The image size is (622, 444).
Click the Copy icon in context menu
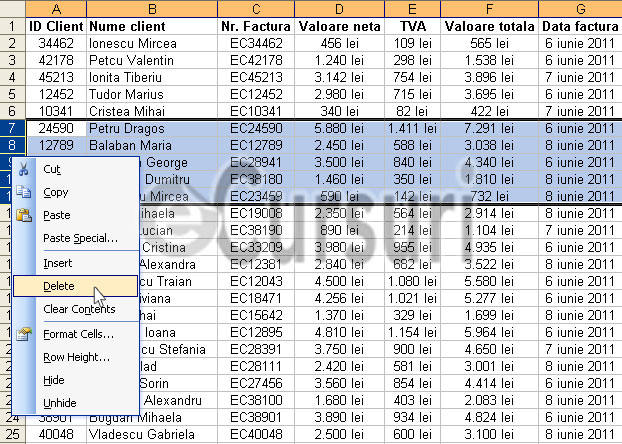tap(23, 192)
